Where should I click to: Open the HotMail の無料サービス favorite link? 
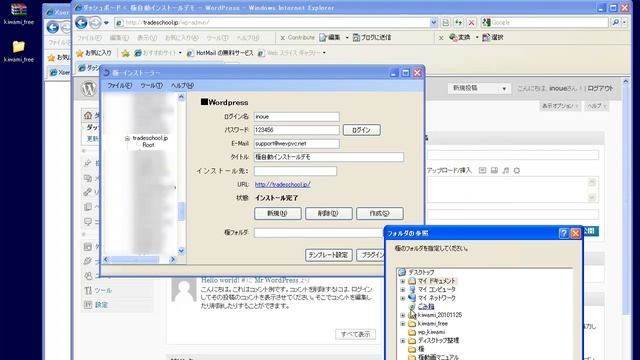click(x=220, y=53)
